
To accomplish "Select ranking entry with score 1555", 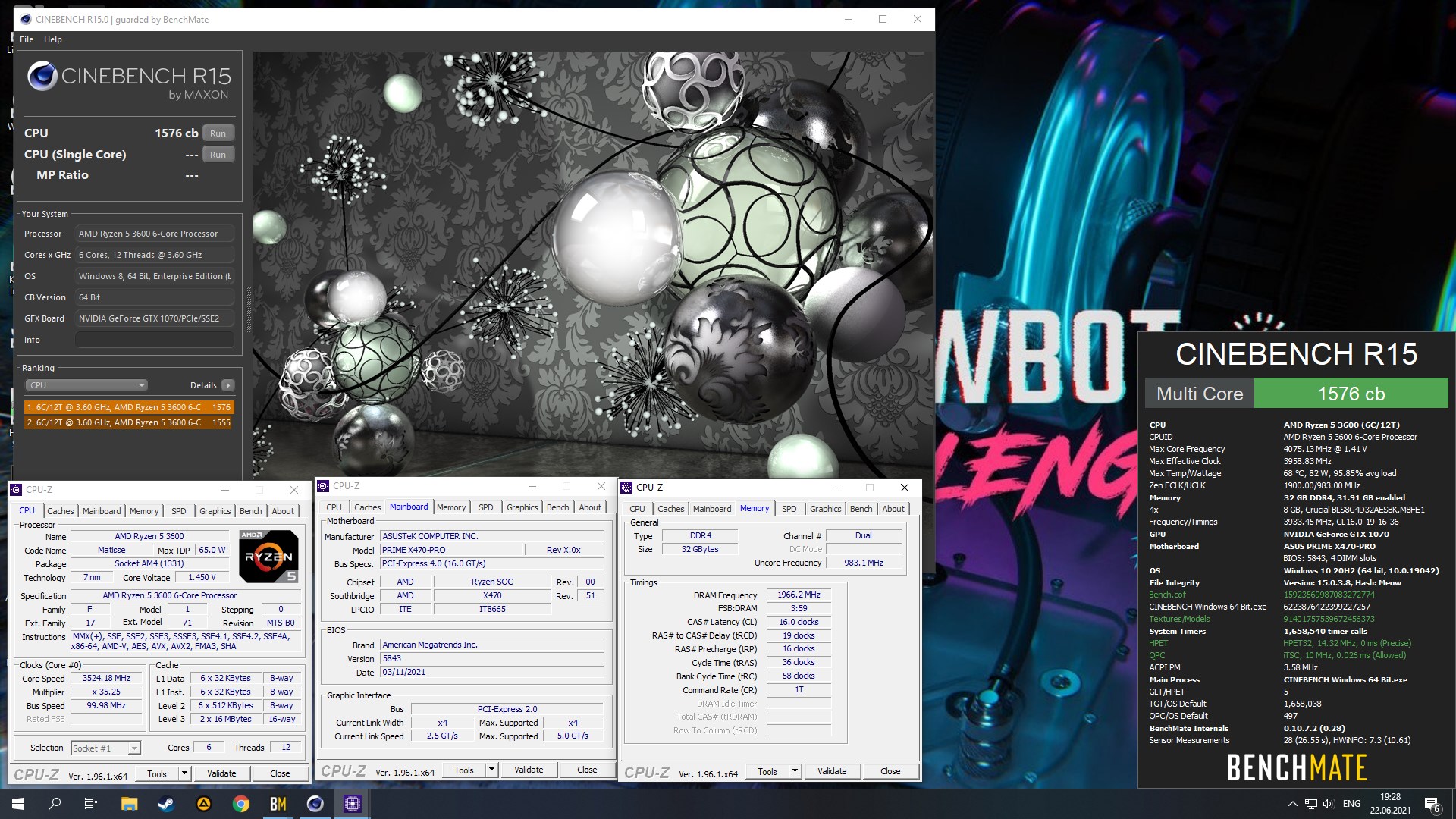I will tap(129, 422).
